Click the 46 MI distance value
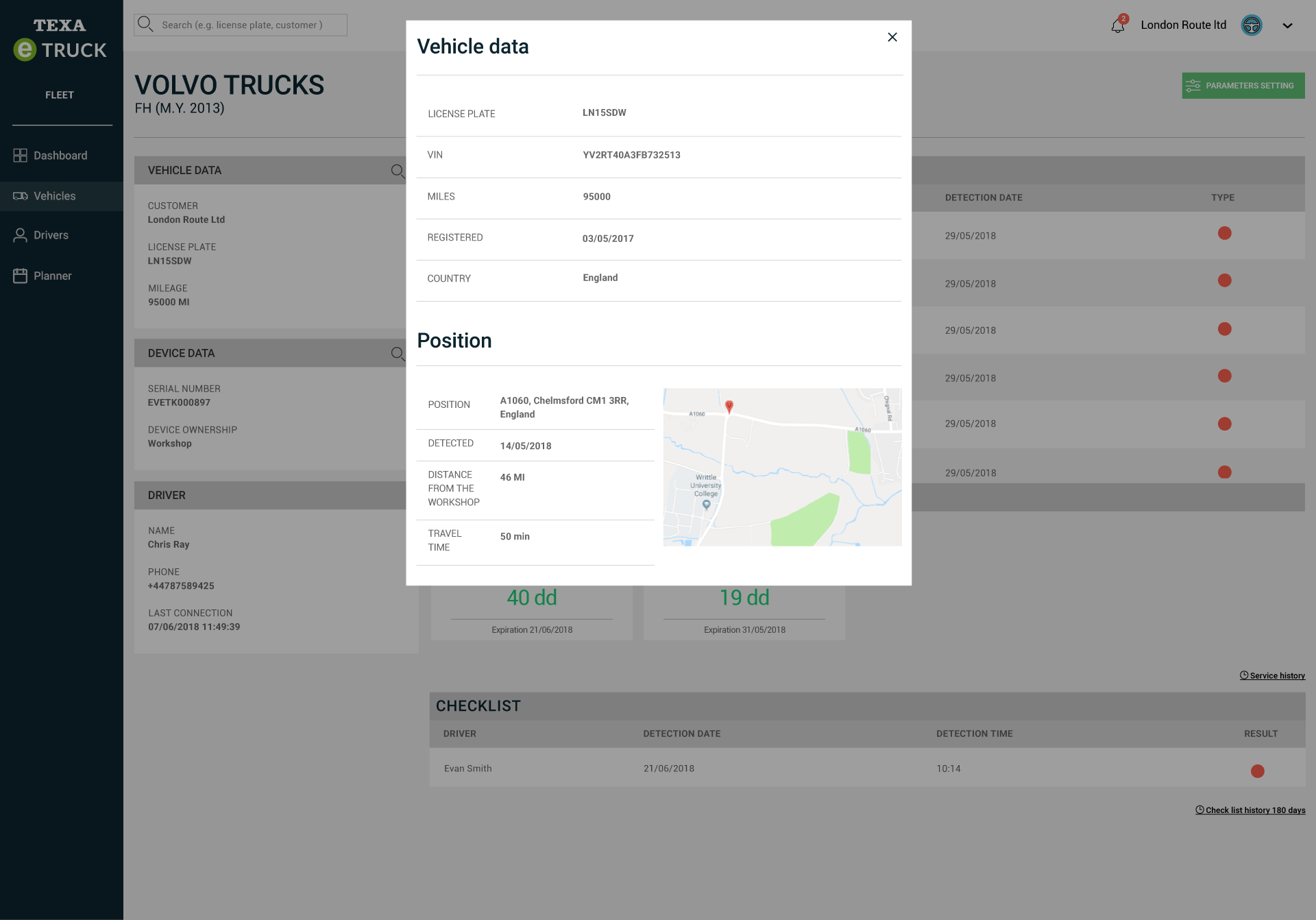The image size is (1316, 920). 512,477
